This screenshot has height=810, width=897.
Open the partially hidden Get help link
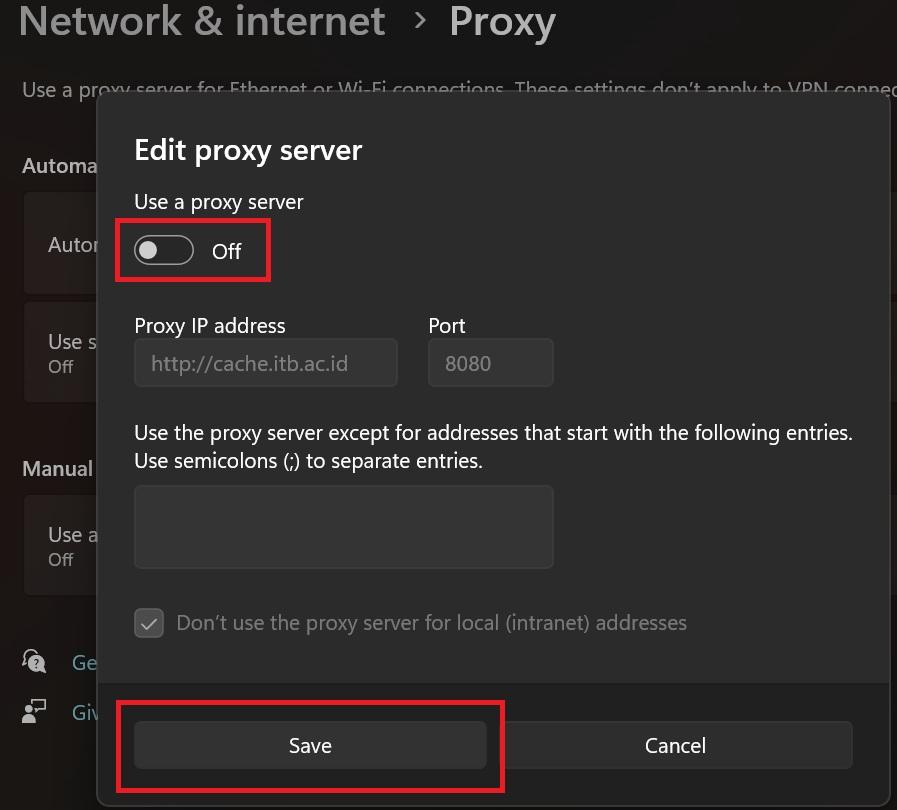point(84,662)
